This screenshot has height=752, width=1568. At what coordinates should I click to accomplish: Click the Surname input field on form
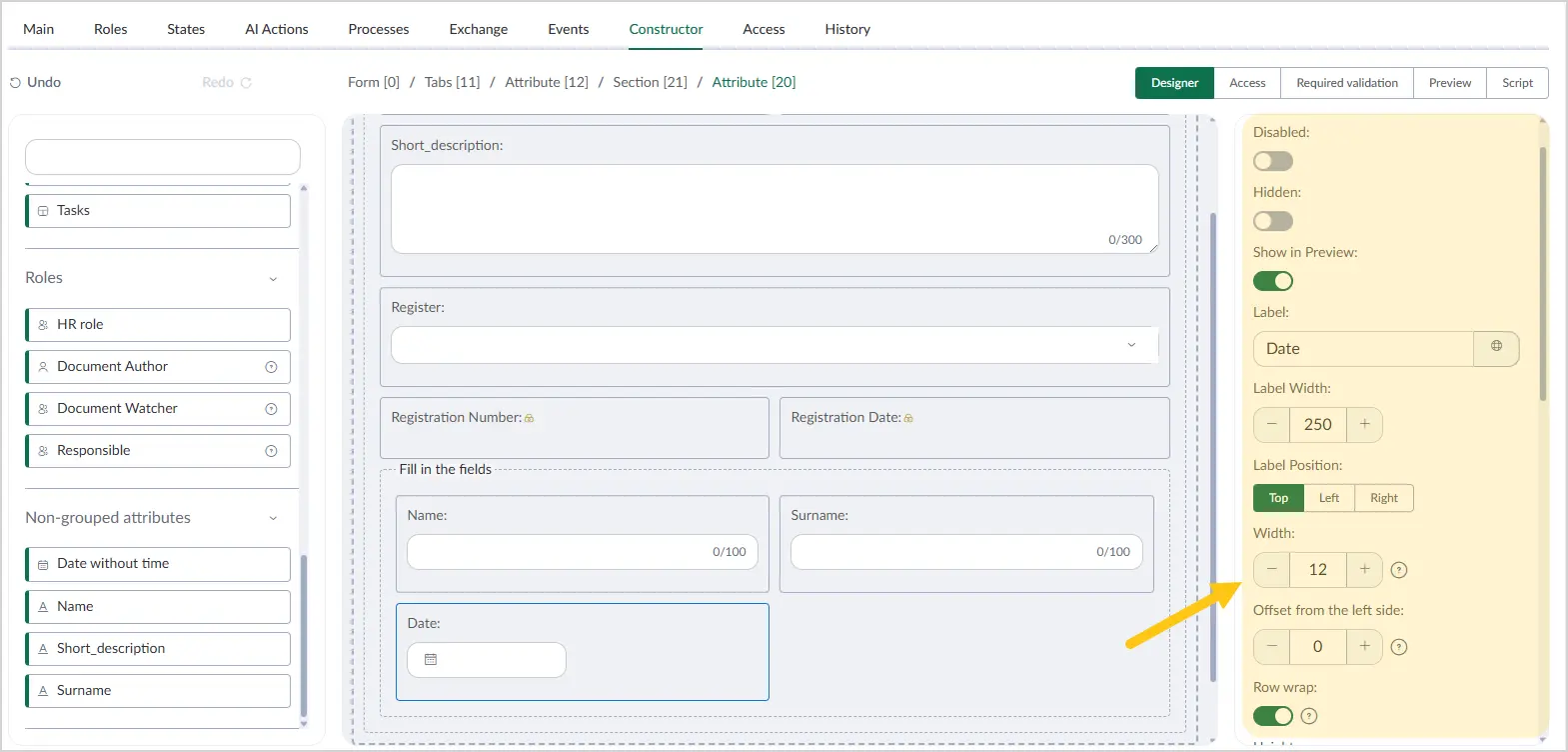[966, 552]
